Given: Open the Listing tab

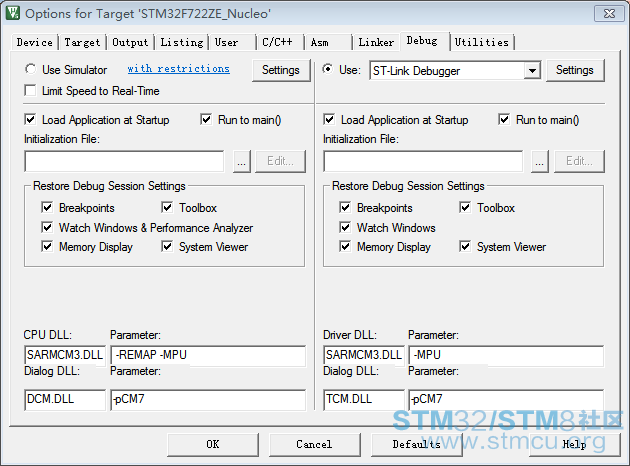Looking at the screenshot, I should pos(182,42).
